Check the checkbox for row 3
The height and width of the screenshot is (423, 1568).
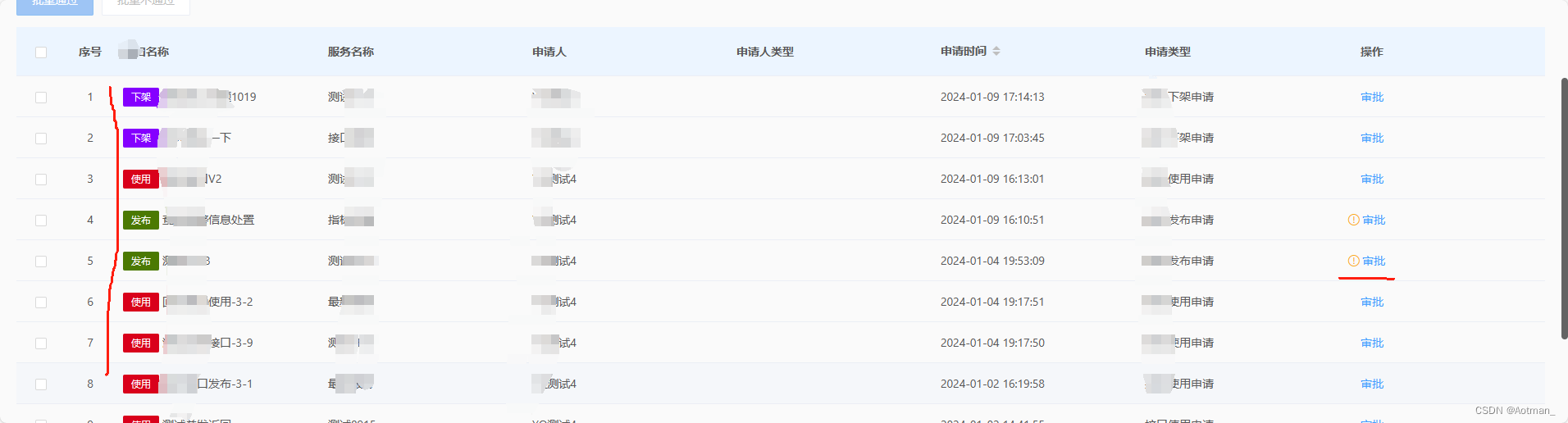click(x=41, y=180)
